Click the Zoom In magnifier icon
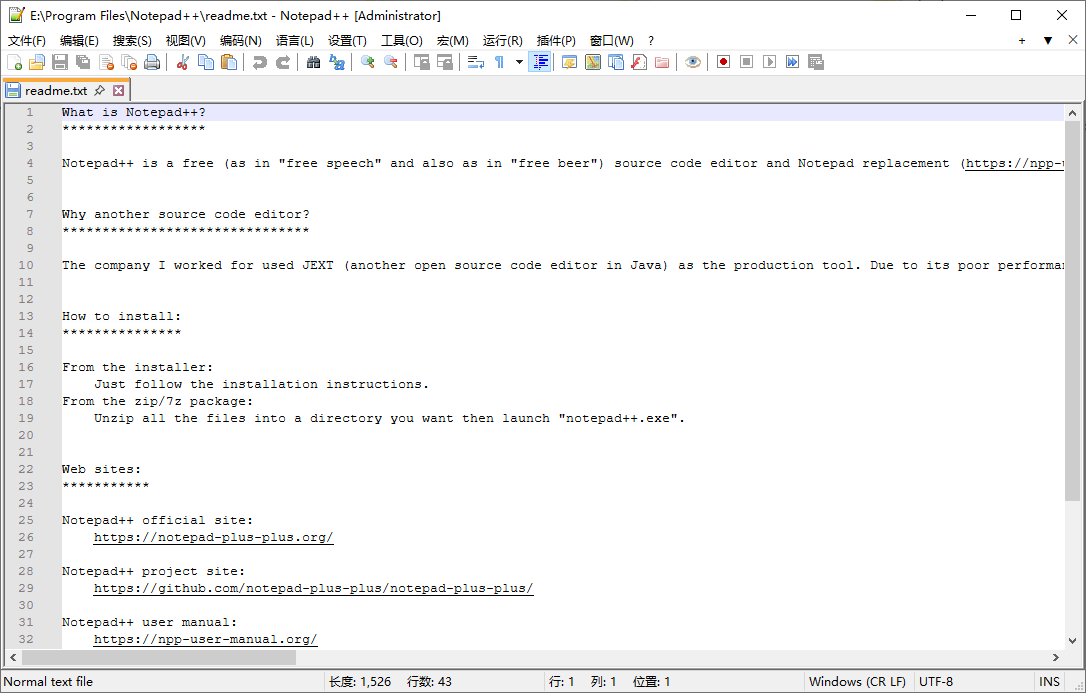 click(x=367, y=62)
